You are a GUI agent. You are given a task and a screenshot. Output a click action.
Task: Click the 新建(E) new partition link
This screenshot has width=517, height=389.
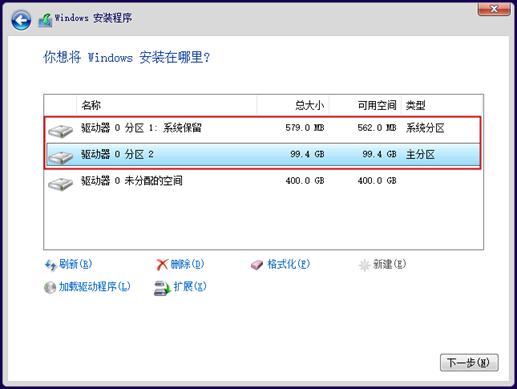coord(389,264)
